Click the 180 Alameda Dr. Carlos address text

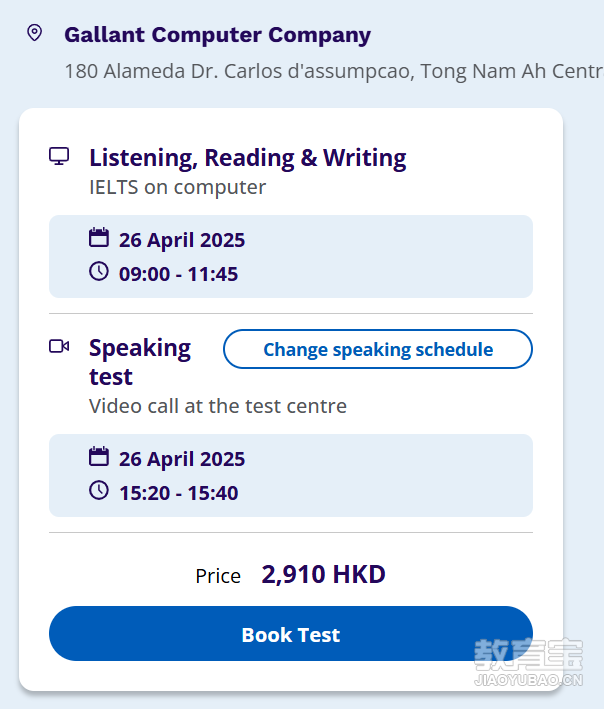point(334,71)
